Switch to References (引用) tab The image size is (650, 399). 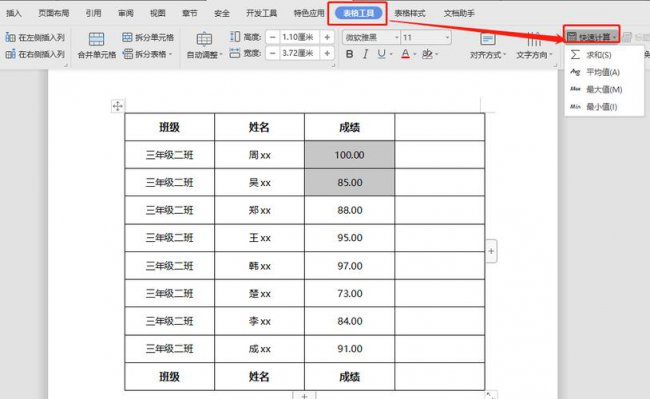(x=93, y=13)
